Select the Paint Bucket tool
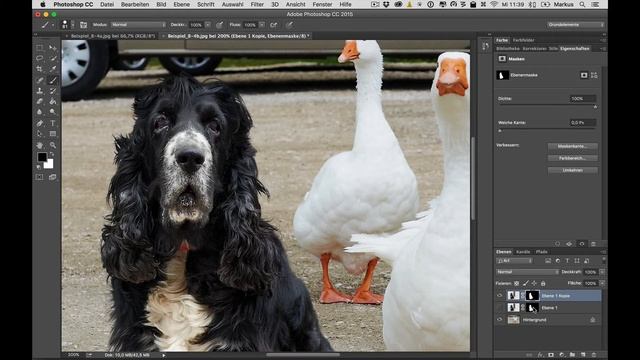Viewport: 640px width, 360px height. [x=53, y=101]
